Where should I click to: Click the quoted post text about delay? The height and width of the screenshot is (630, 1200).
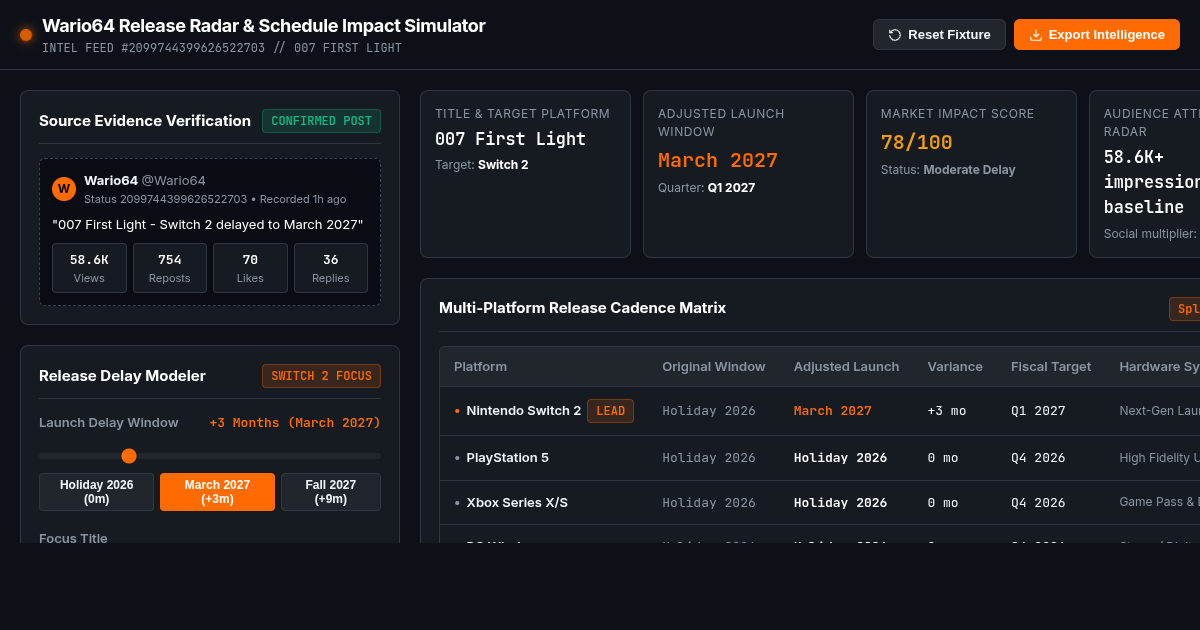208,224
